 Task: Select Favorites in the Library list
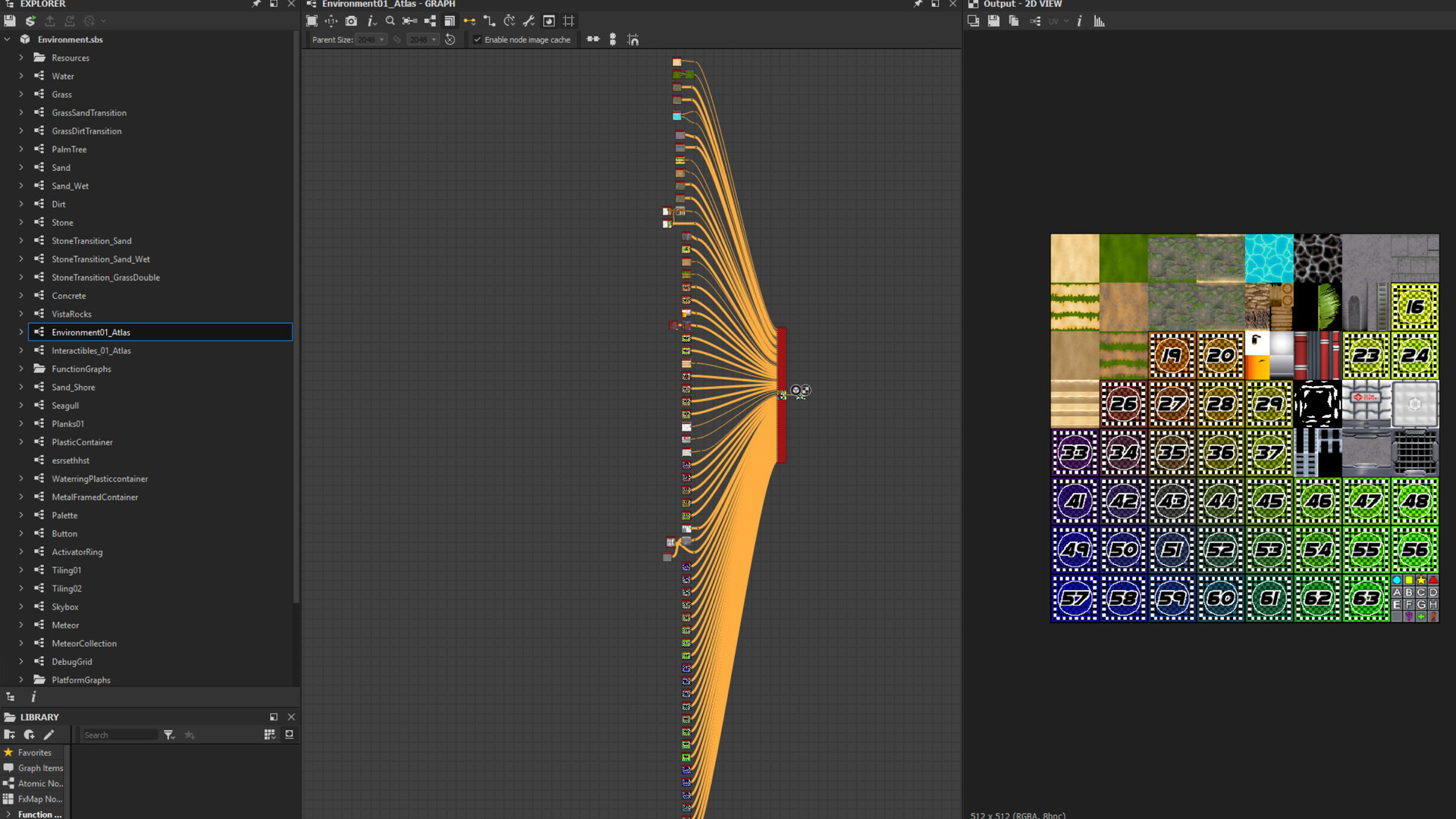34,752
